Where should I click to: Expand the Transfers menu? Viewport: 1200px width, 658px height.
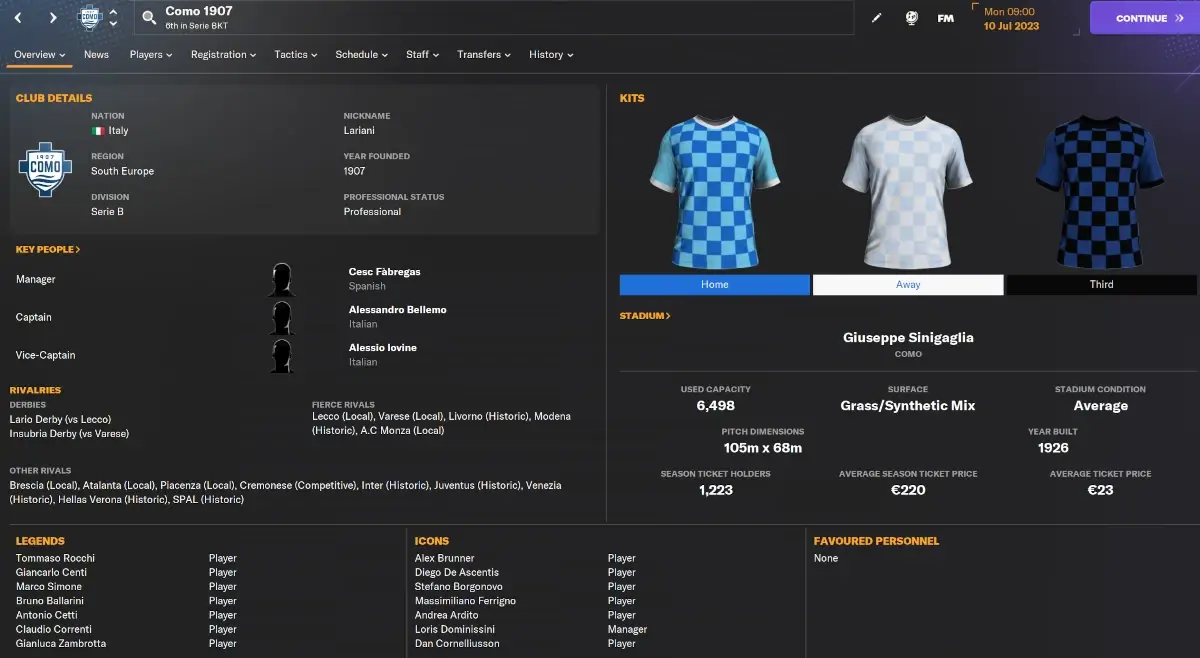[484, 55]
